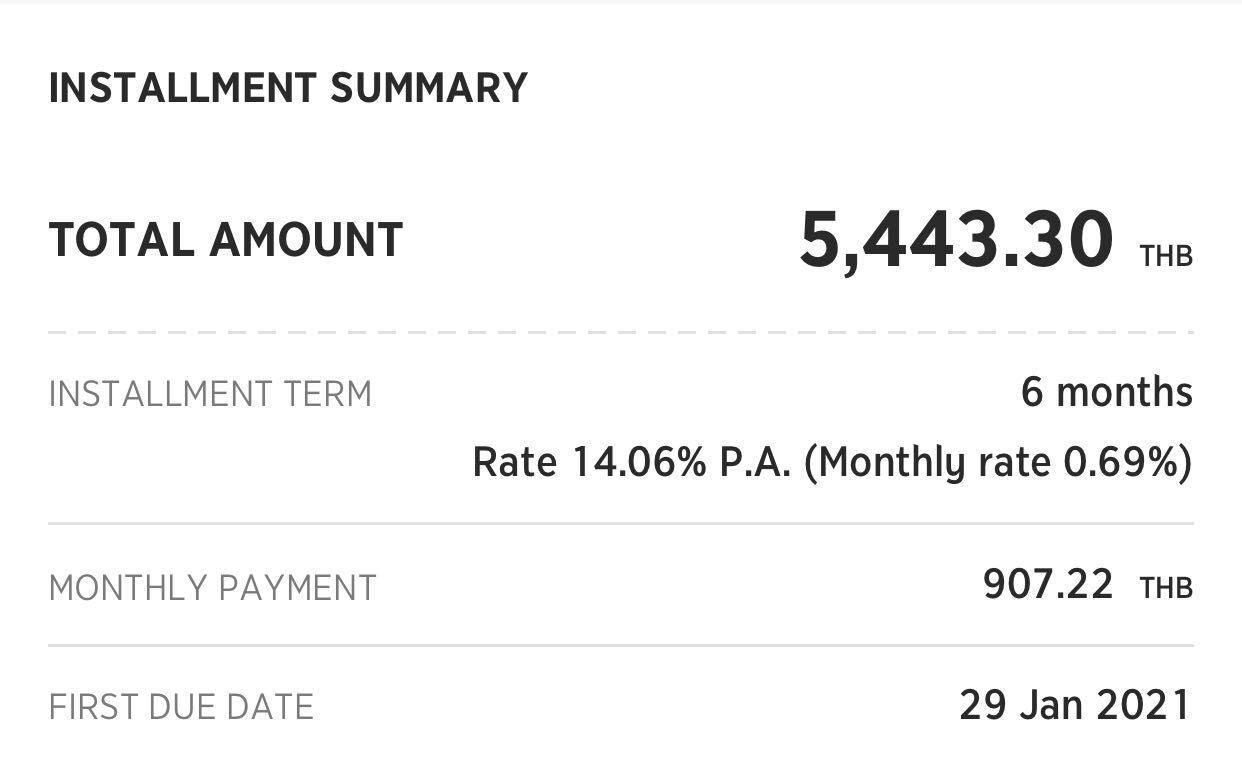Tap the word SUMMARY in the heading
Viewport: 1242px width, 780px height.
429,88
